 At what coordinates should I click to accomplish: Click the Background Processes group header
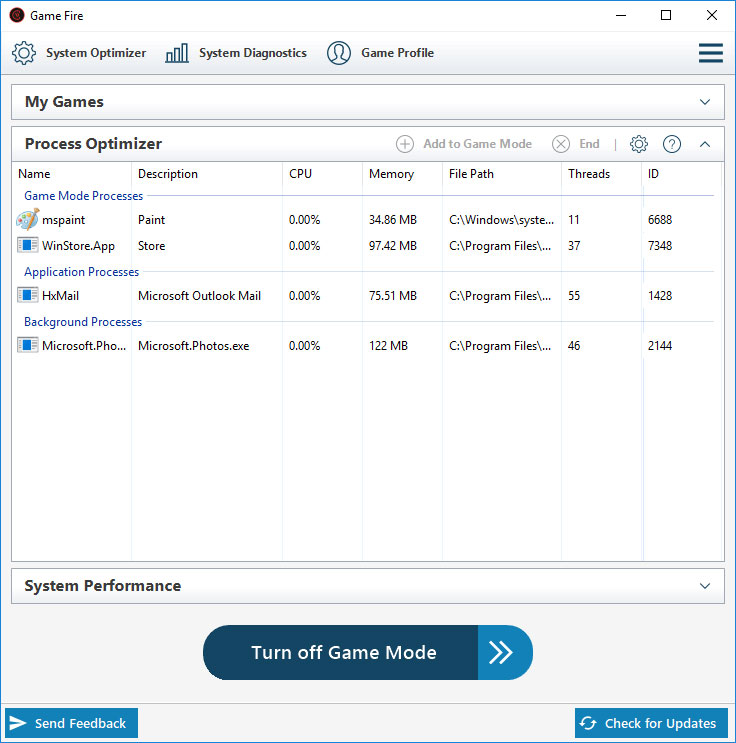point(83,322)
